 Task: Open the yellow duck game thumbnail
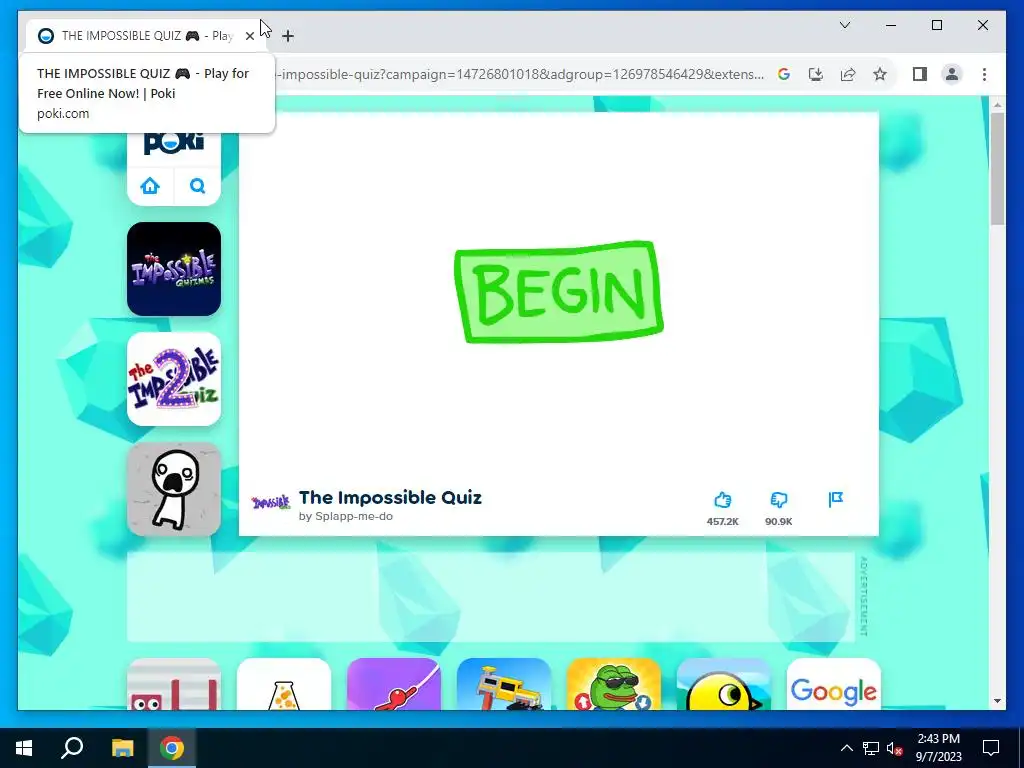click(724, 684)
